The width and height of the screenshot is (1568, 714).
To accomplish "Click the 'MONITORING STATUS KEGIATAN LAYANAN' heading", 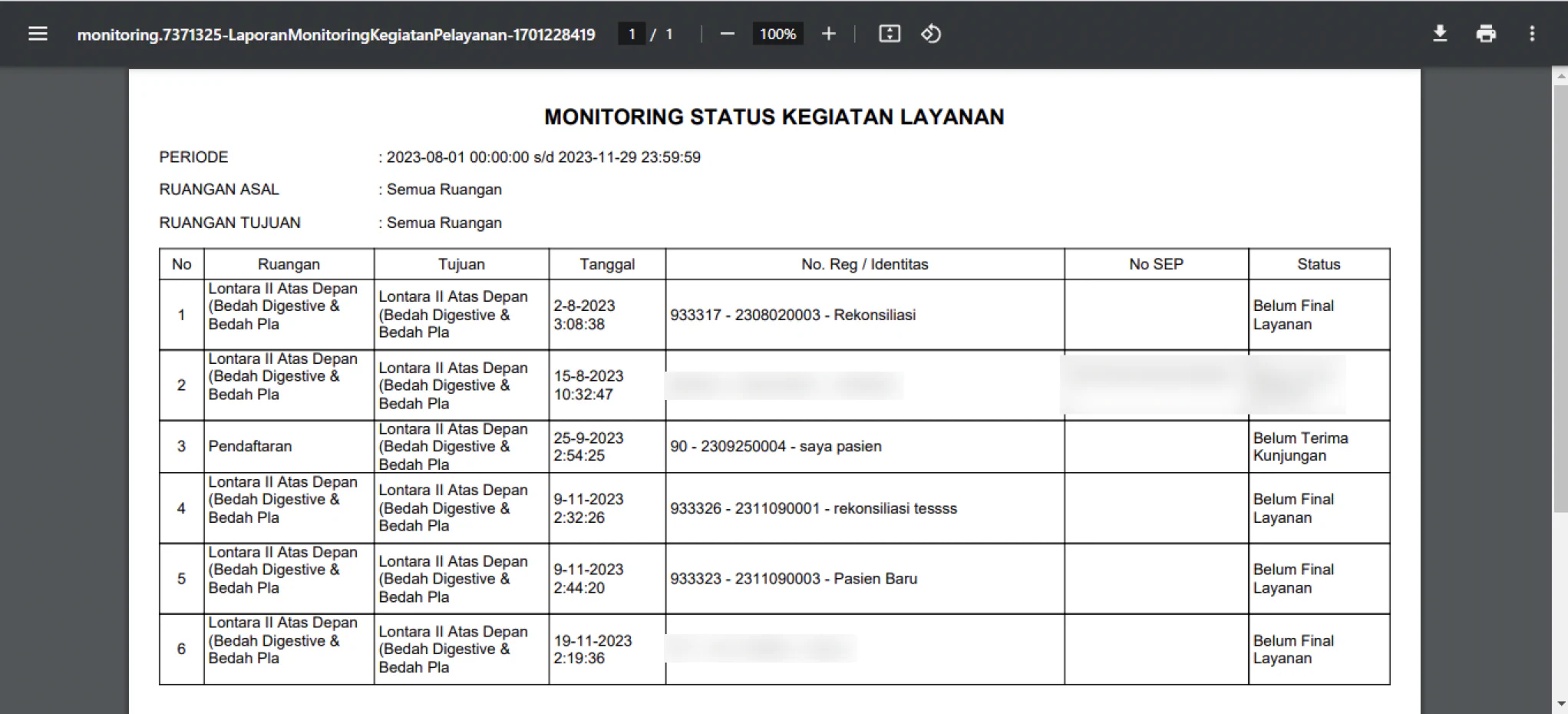I will tap(774, 117).
